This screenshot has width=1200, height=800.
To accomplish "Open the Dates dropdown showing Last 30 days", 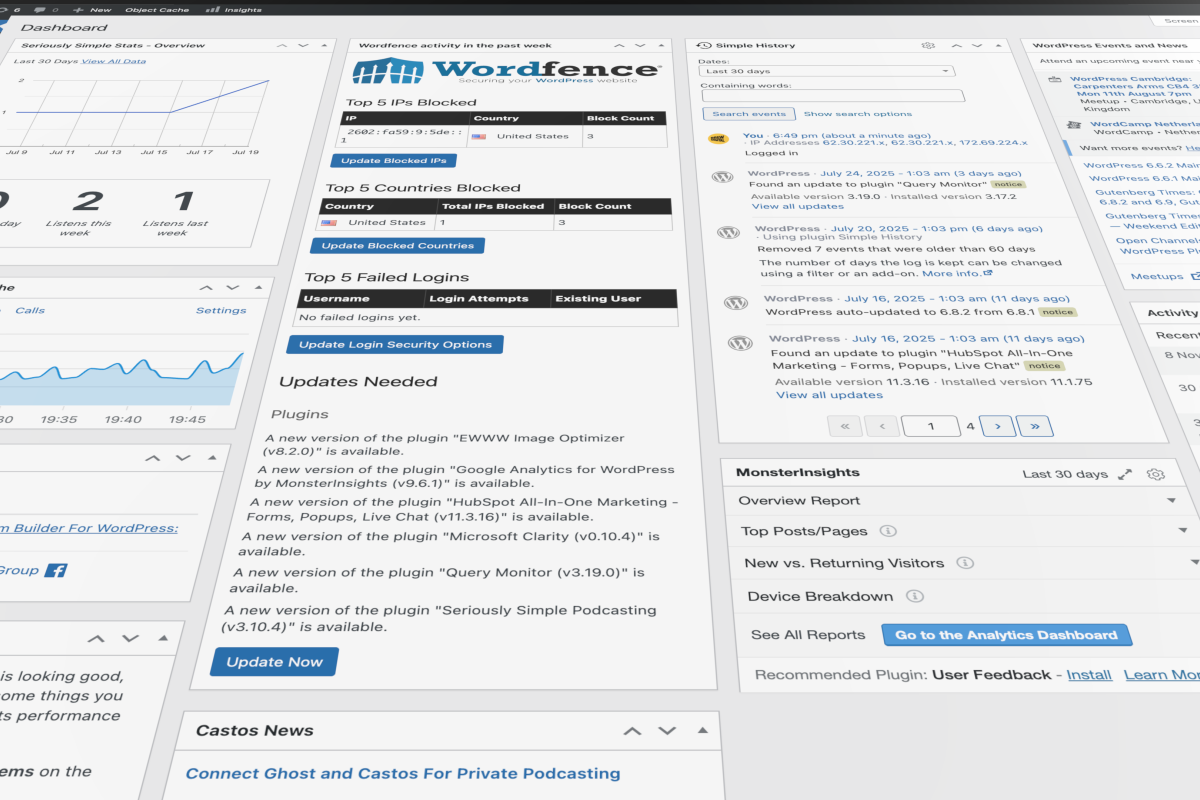I will point(826,72).
